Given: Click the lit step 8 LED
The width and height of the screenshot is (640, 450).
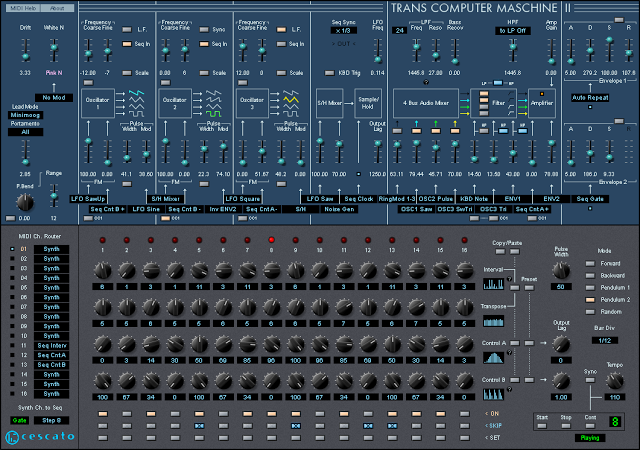Looking at the screenshot, I should [271, 240].
